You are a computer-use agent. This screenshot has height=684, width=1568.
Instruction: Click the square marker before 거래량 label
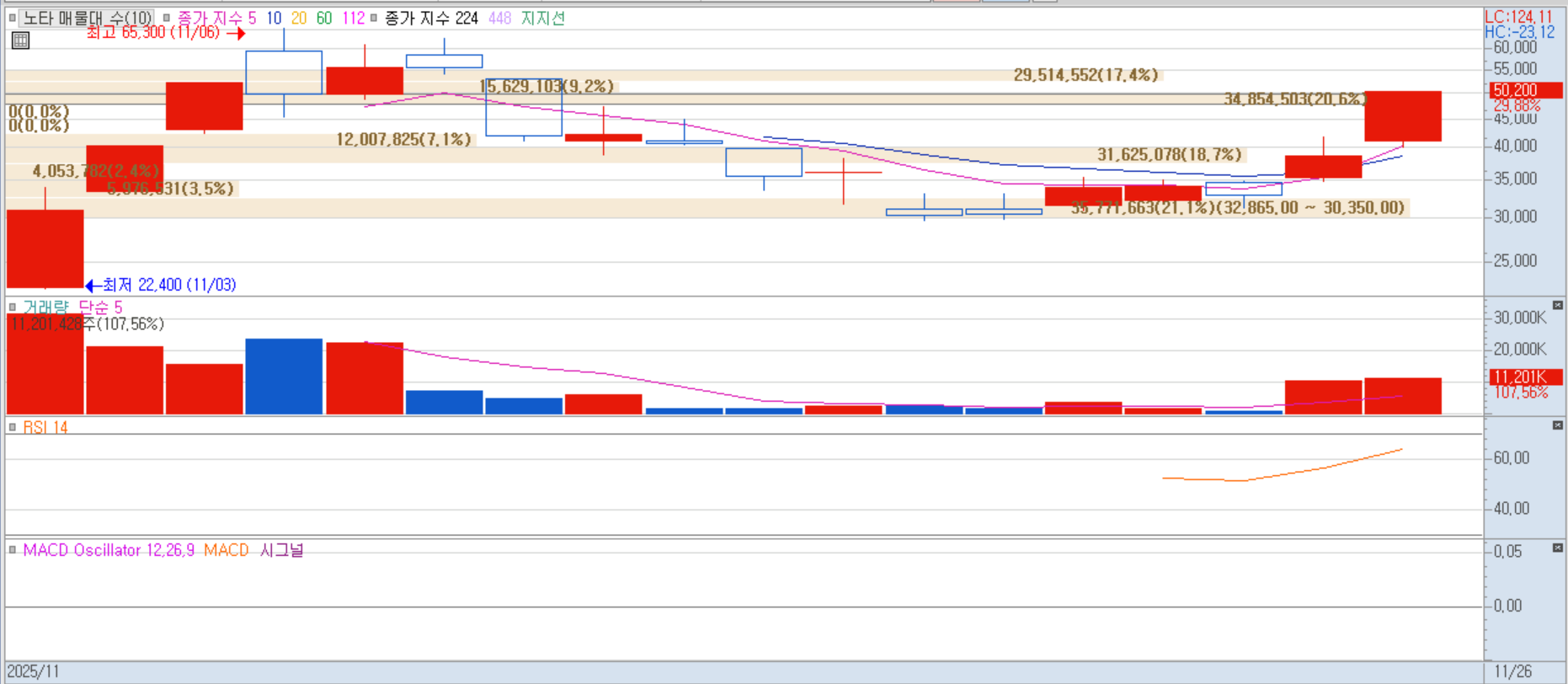coord(13,307)
